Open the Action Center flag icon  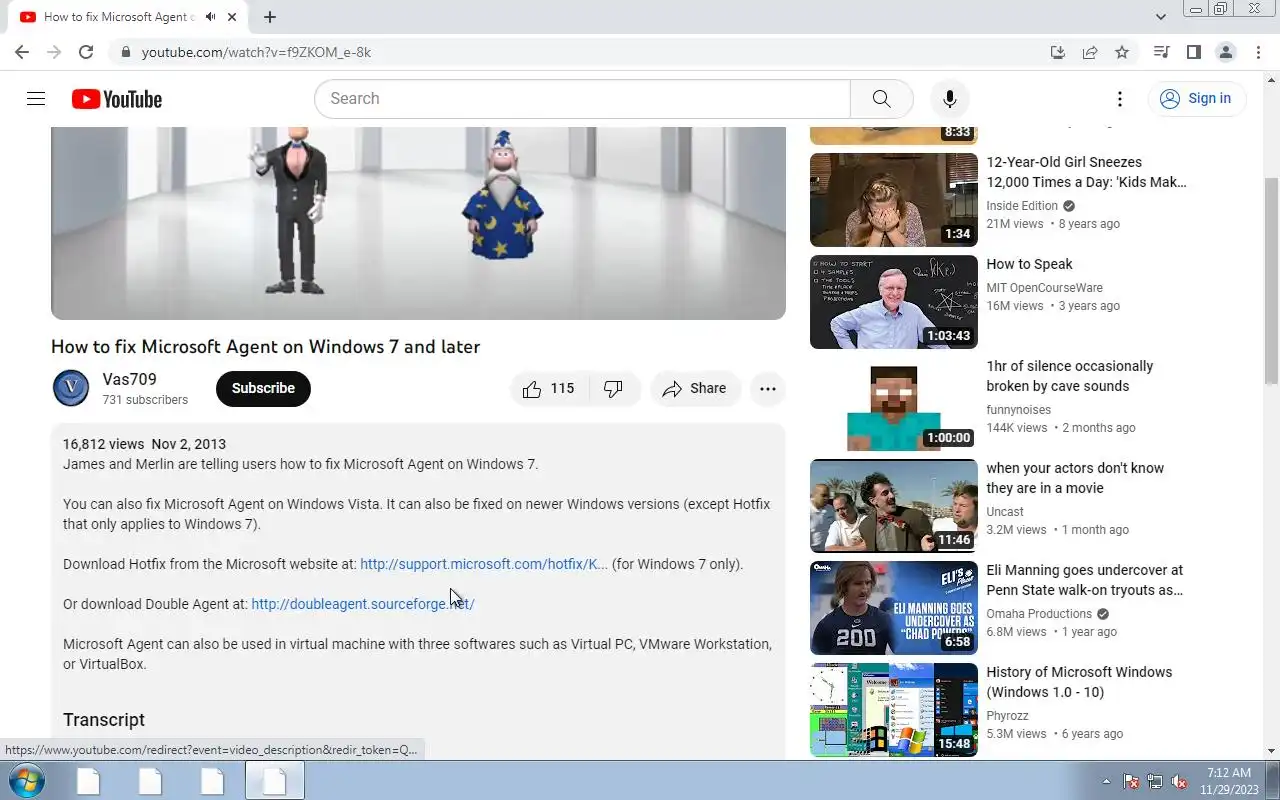[1131, 781]
